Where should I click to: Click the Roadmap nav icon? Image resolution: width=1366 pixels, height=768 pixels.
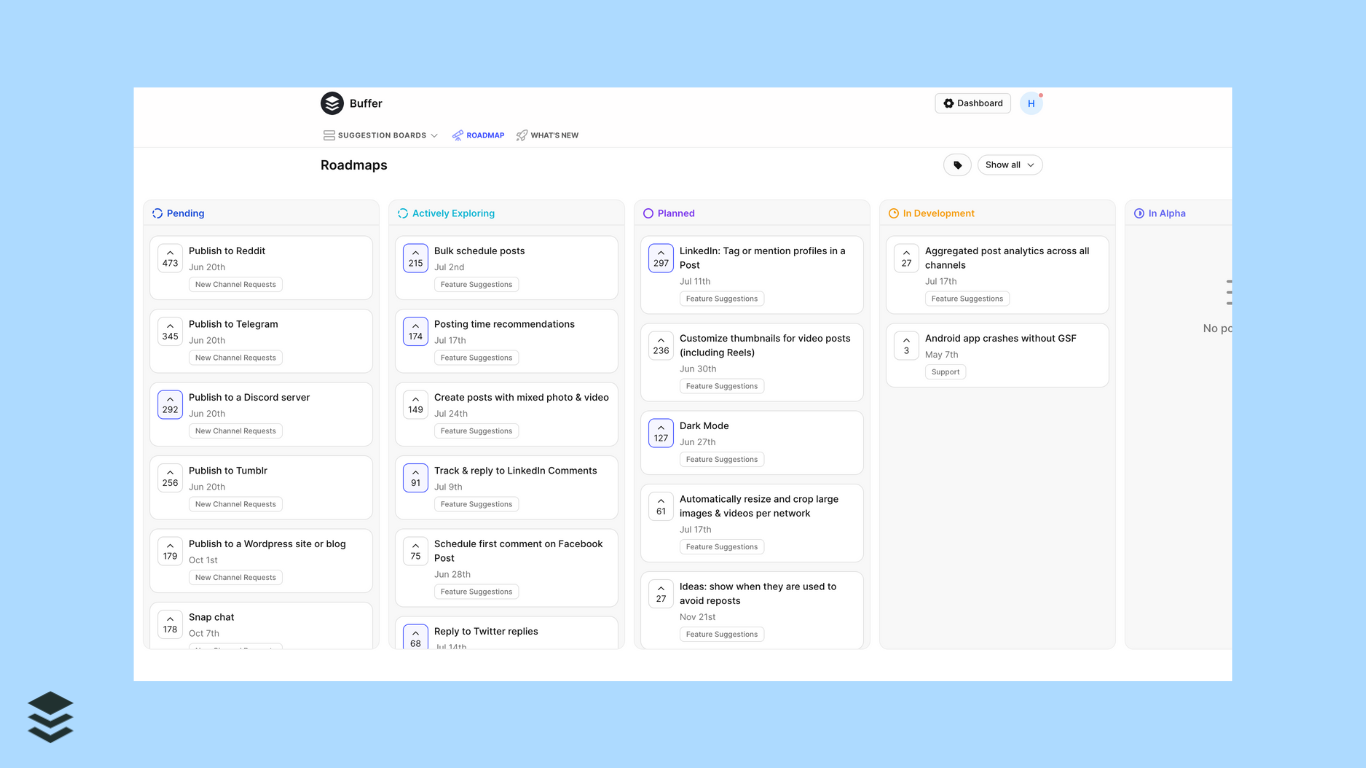coord(457,135)
